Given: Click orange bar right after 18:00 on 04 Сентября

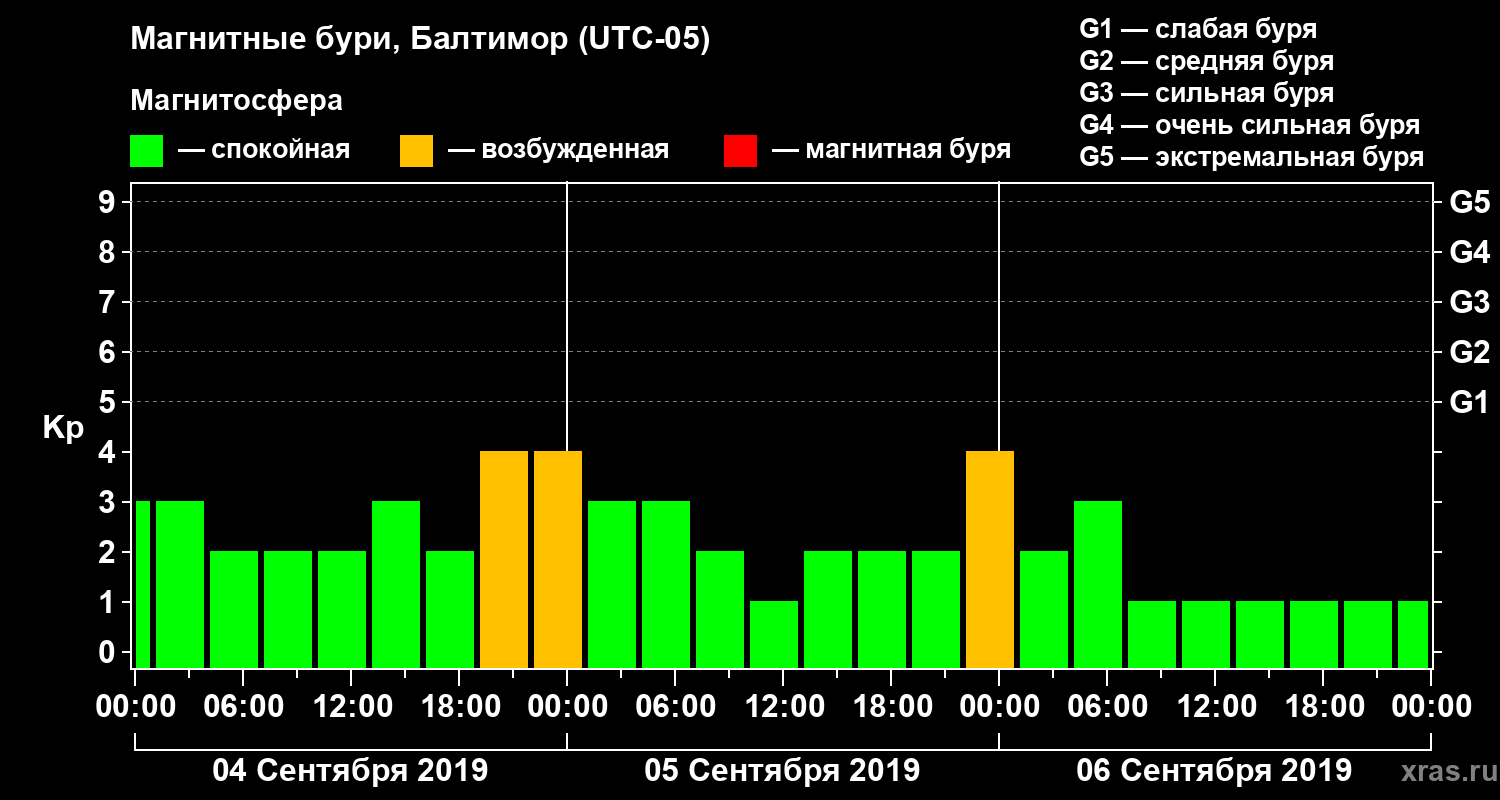Looking at the screenshot, I should tap(504, 559).
